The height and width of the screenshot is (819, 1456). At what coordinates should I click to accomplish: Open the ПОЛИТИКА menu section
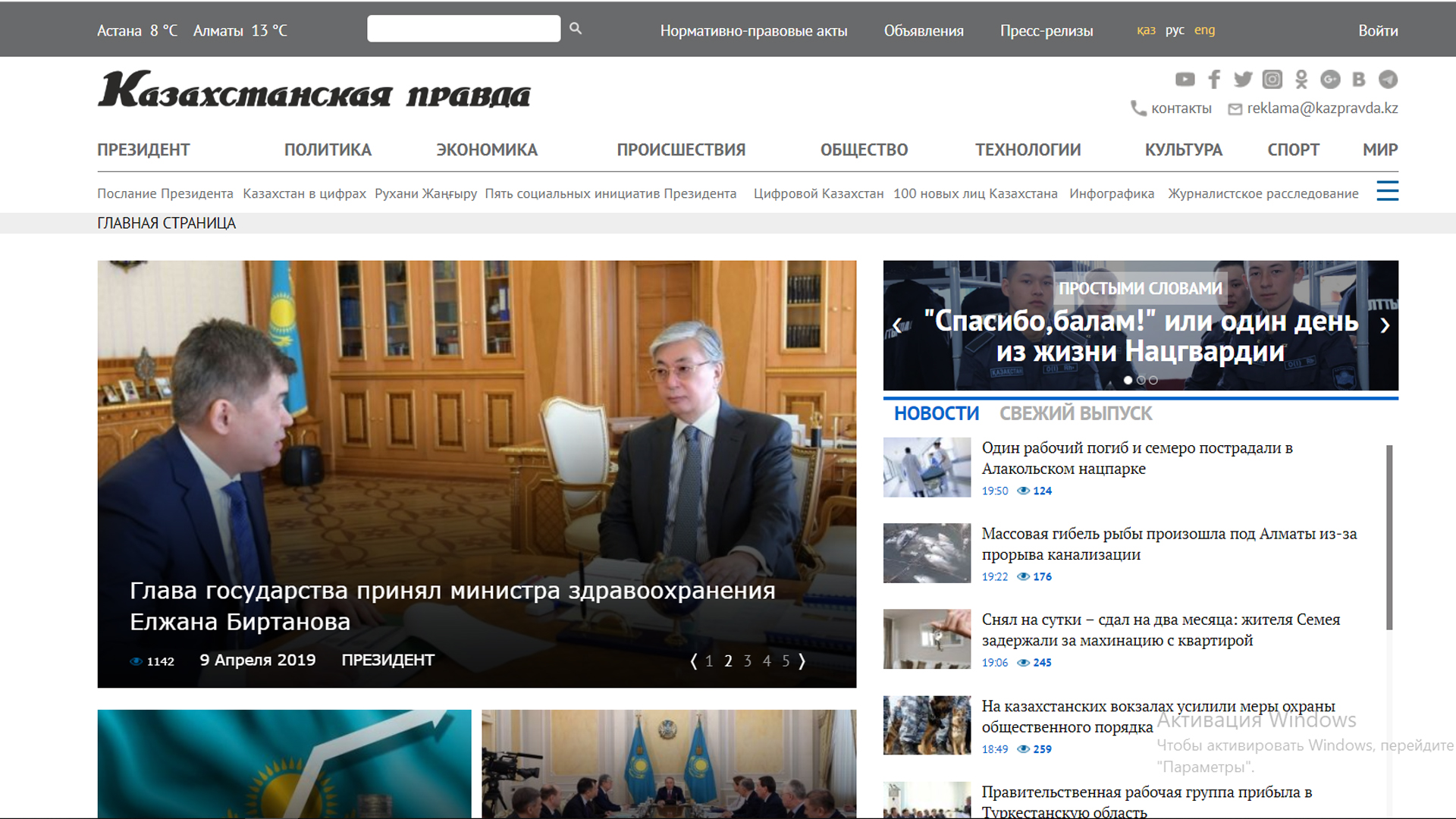[x=328, y=150]
